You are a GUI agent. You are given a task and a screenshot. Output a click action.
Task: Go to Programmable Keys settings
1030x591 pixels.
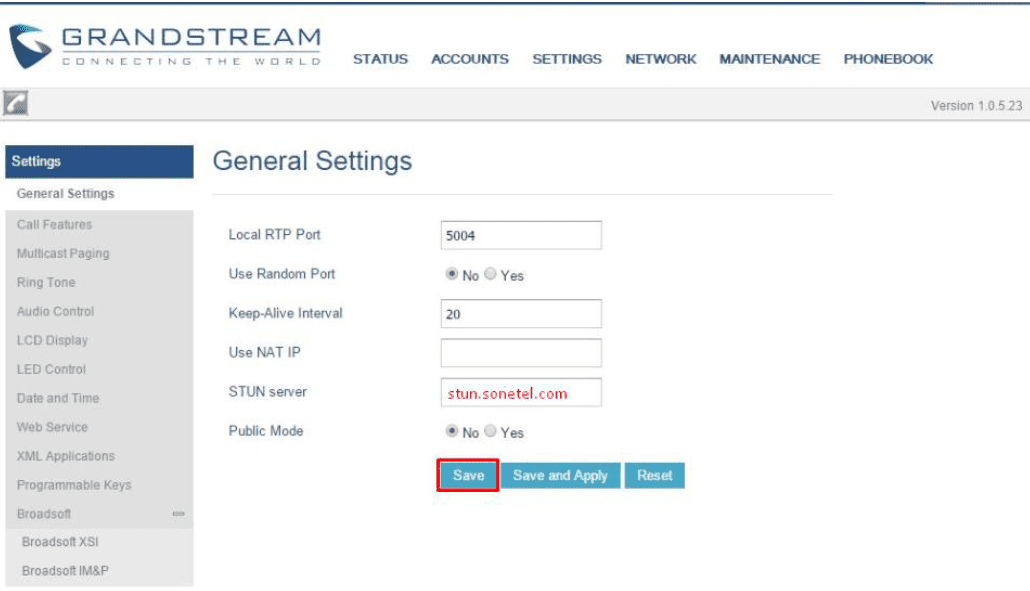click(74, 485)
